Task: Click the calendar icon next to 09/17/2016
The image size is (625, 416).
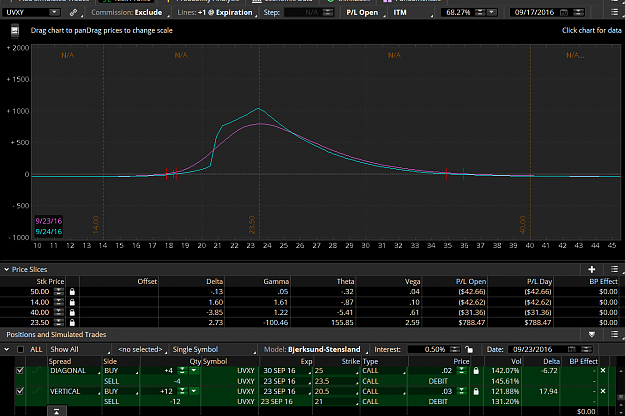Action: [564, 12]
